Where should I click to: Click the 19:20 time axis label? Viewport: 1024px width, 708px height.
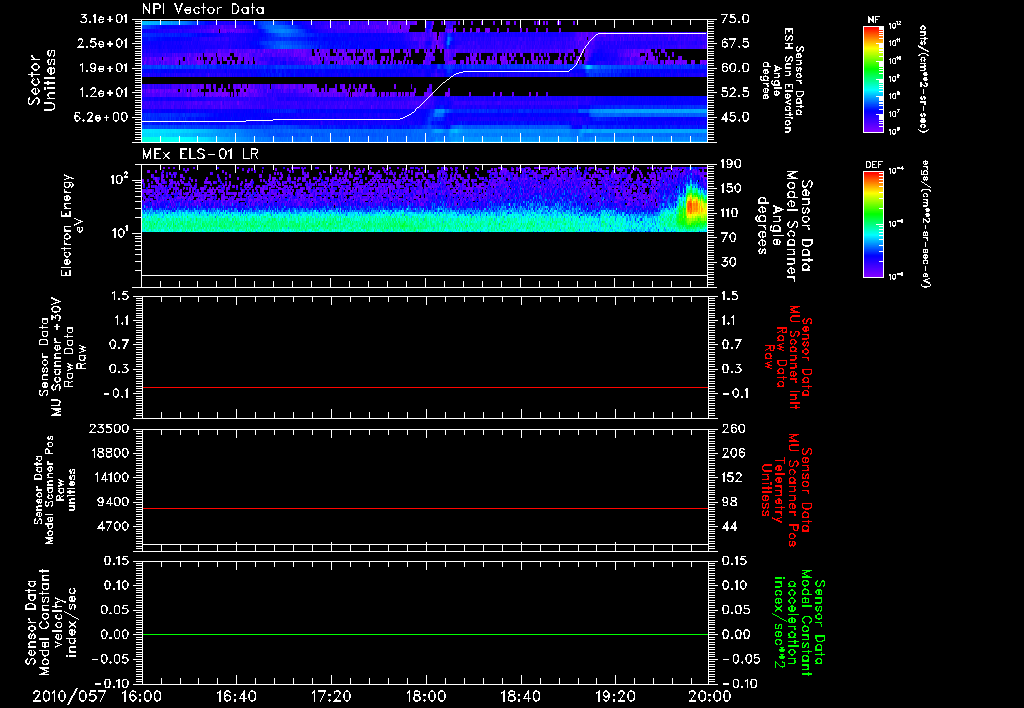[615, 696]
